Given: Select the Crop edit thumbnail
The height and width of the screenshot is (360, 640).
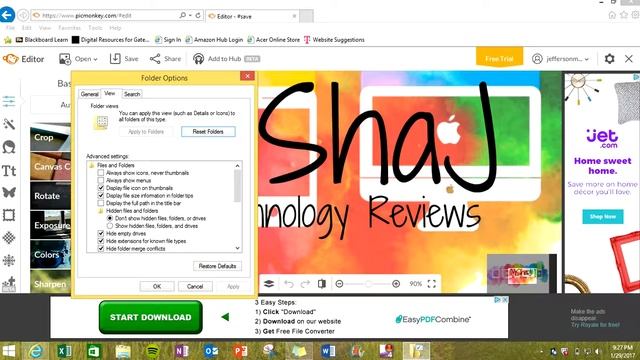Looking at the screenshot, I should [50, 137].
